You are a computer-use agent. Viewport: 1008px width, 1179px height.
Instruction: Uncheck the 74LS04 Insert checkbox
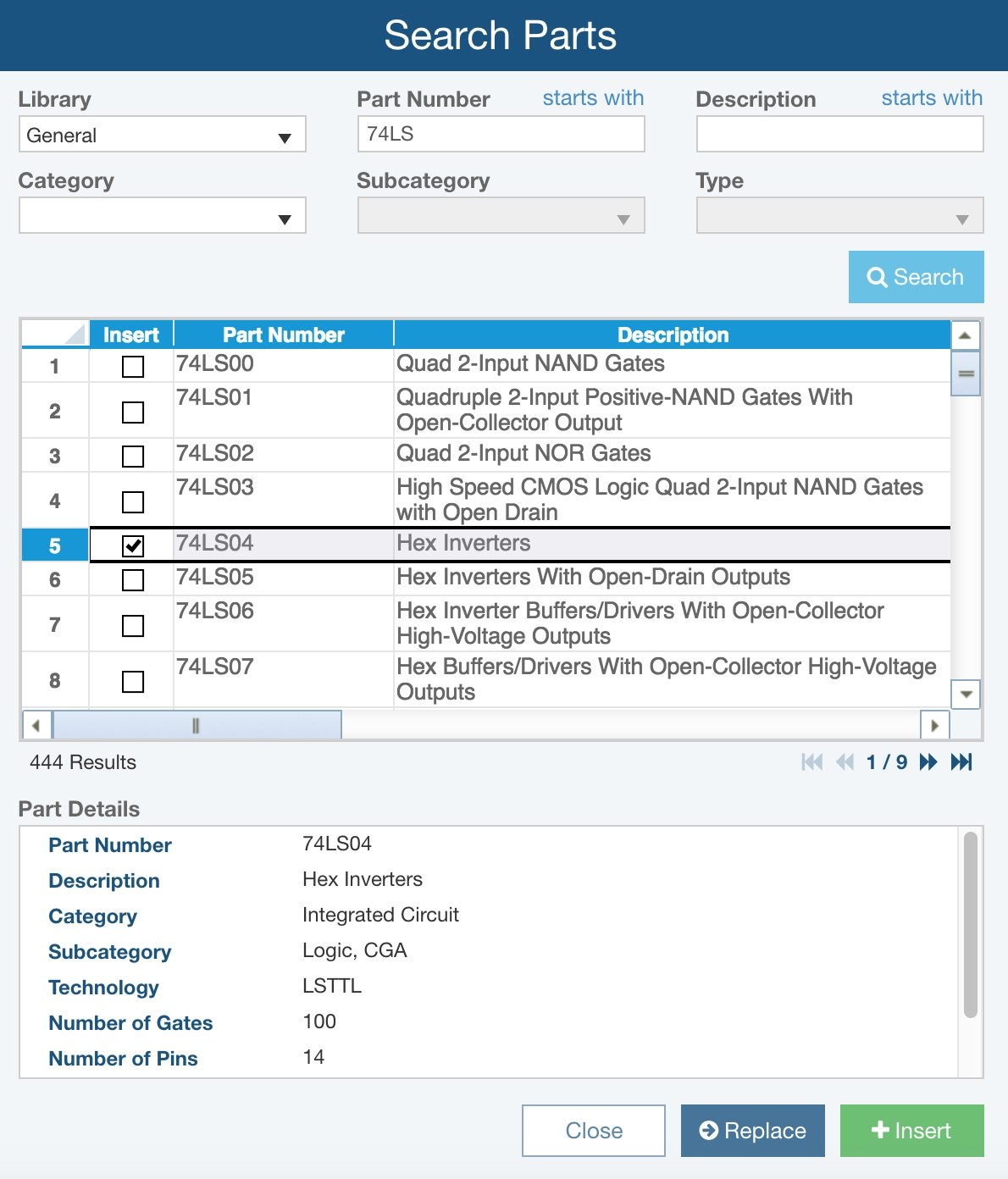pyautogui.click(x=131, y=545)
